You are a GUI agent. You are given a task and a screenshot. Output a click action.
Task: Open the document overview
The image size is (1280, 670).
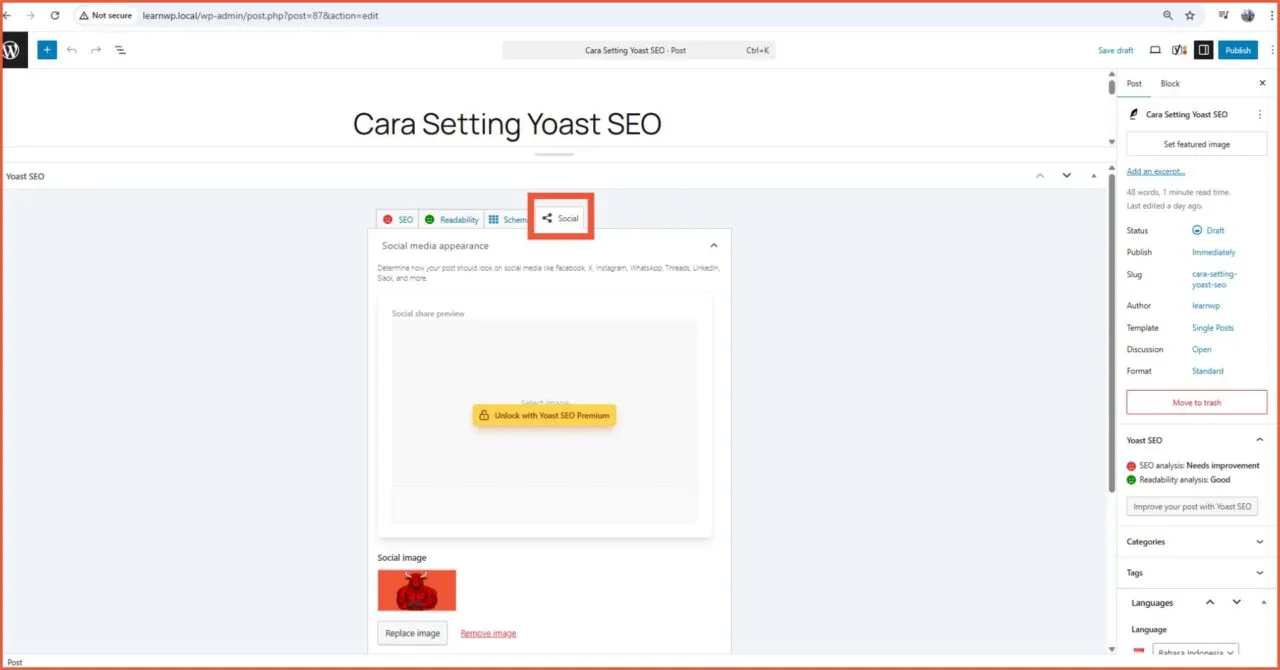click(x=120, y=50)
